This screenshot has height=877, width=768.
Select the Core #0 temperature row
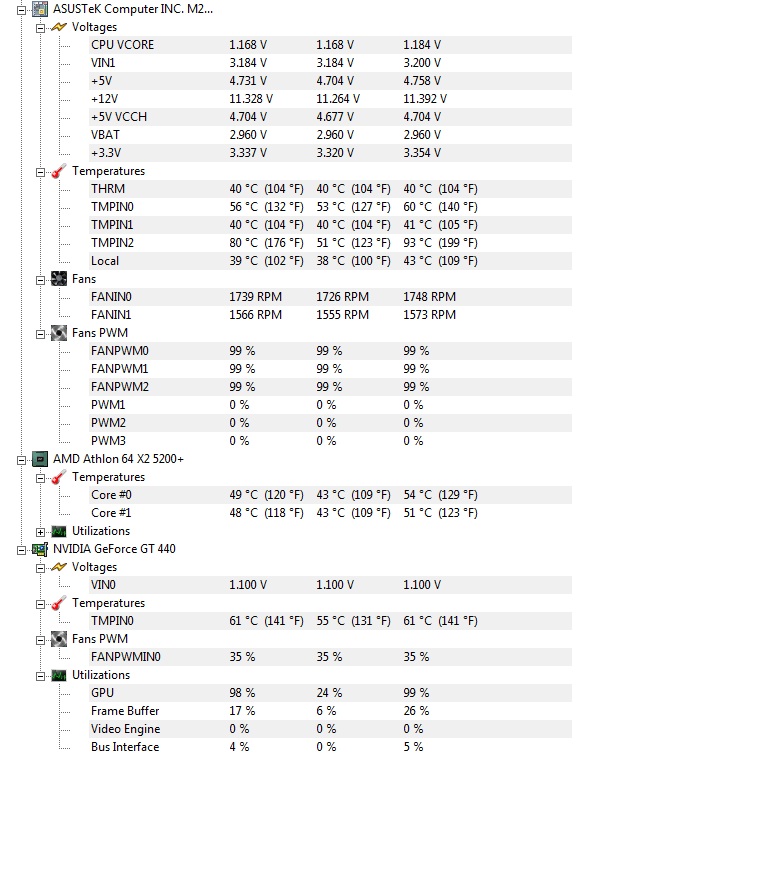[111, 495]
